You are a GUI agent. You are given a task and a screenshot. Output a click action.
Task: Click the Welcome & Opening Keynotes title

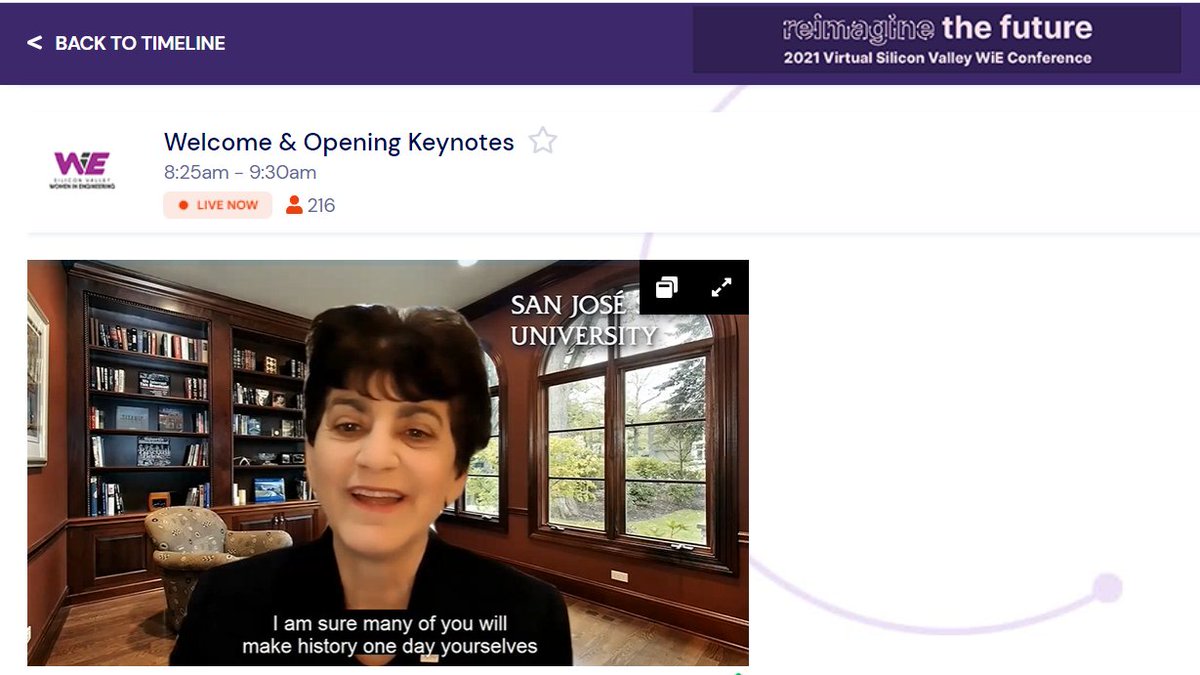pyautogui.click(x=339, y=142)
